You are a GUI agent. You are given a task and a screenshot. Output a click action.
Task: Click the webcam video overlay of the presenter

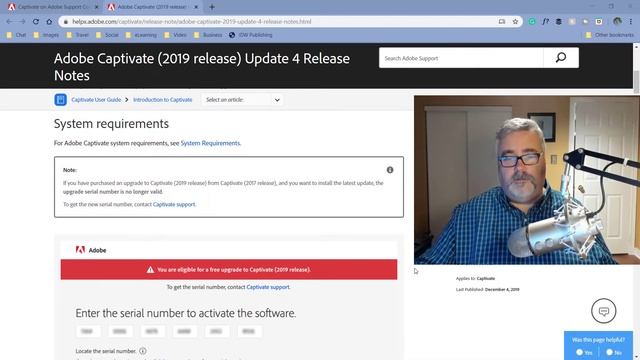[x=527, y=180]
